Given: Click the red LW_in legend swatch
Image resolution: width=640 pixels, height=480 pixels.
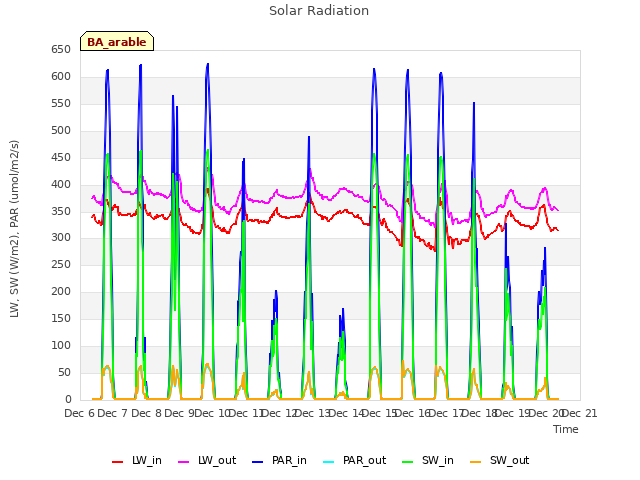Looking at the screenshot, I should pyautogui.click(x=118, y=462).
